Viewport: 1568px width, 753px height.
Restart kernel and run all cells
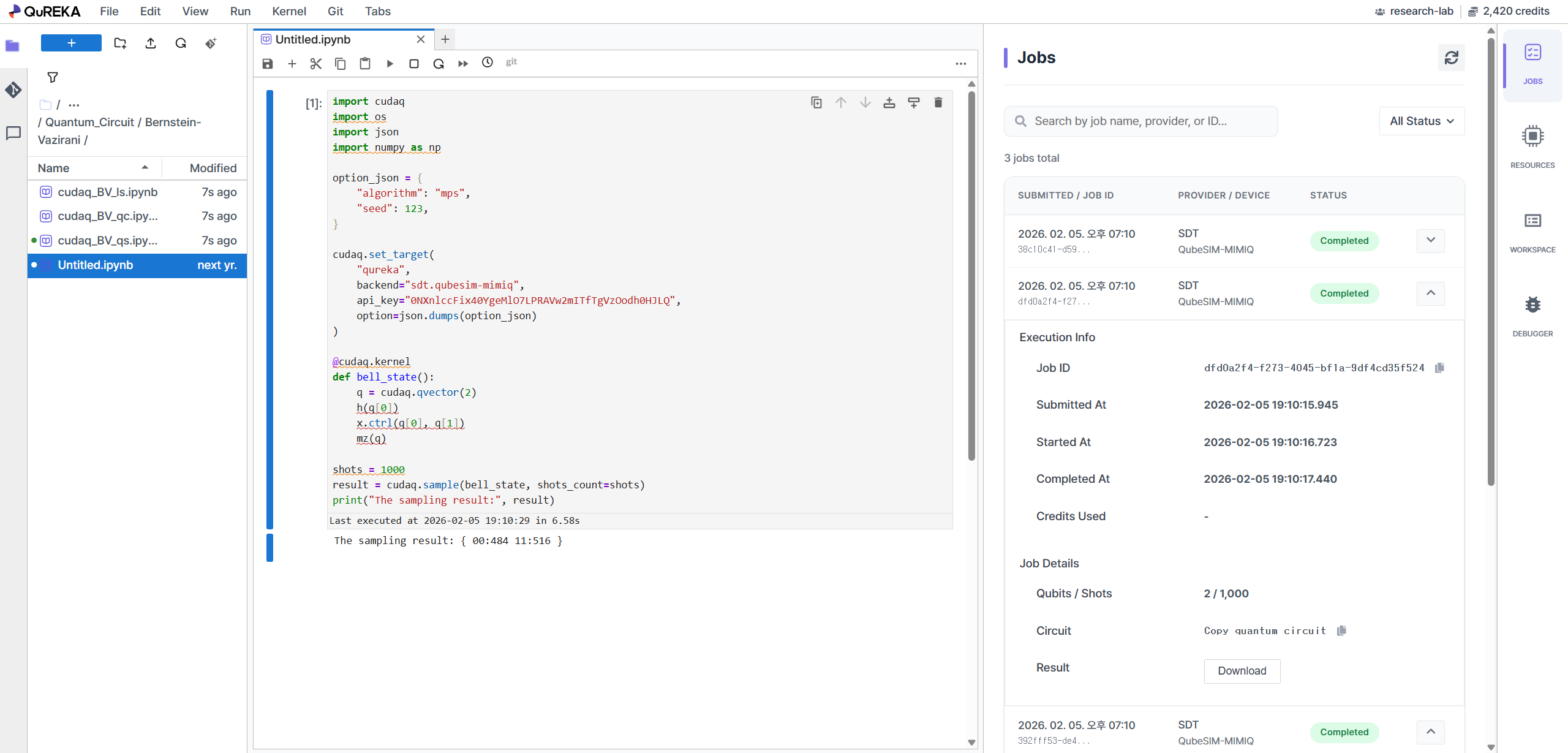(x=463, y=64)
